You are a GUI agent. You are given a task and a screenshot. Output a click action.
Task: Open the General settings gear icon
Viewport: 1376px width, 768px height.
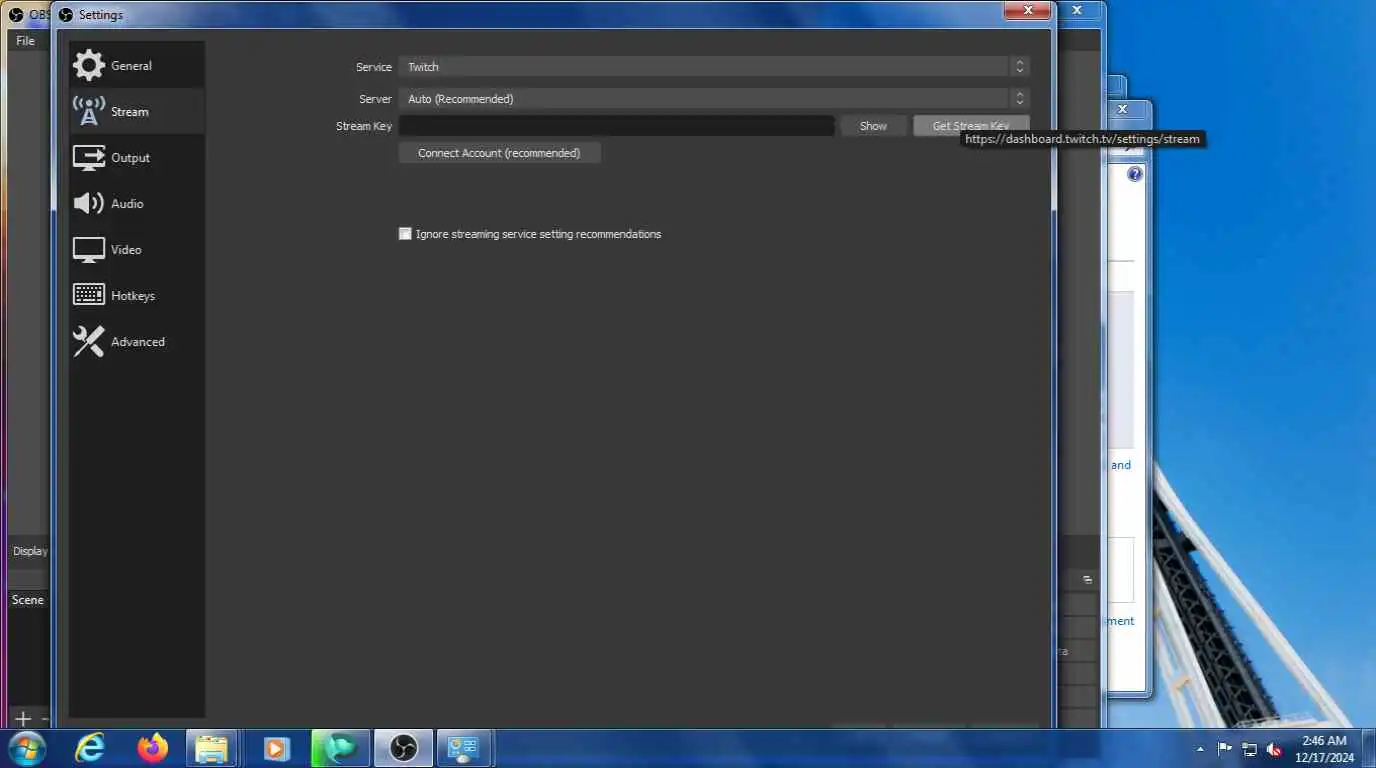point(89,66)
